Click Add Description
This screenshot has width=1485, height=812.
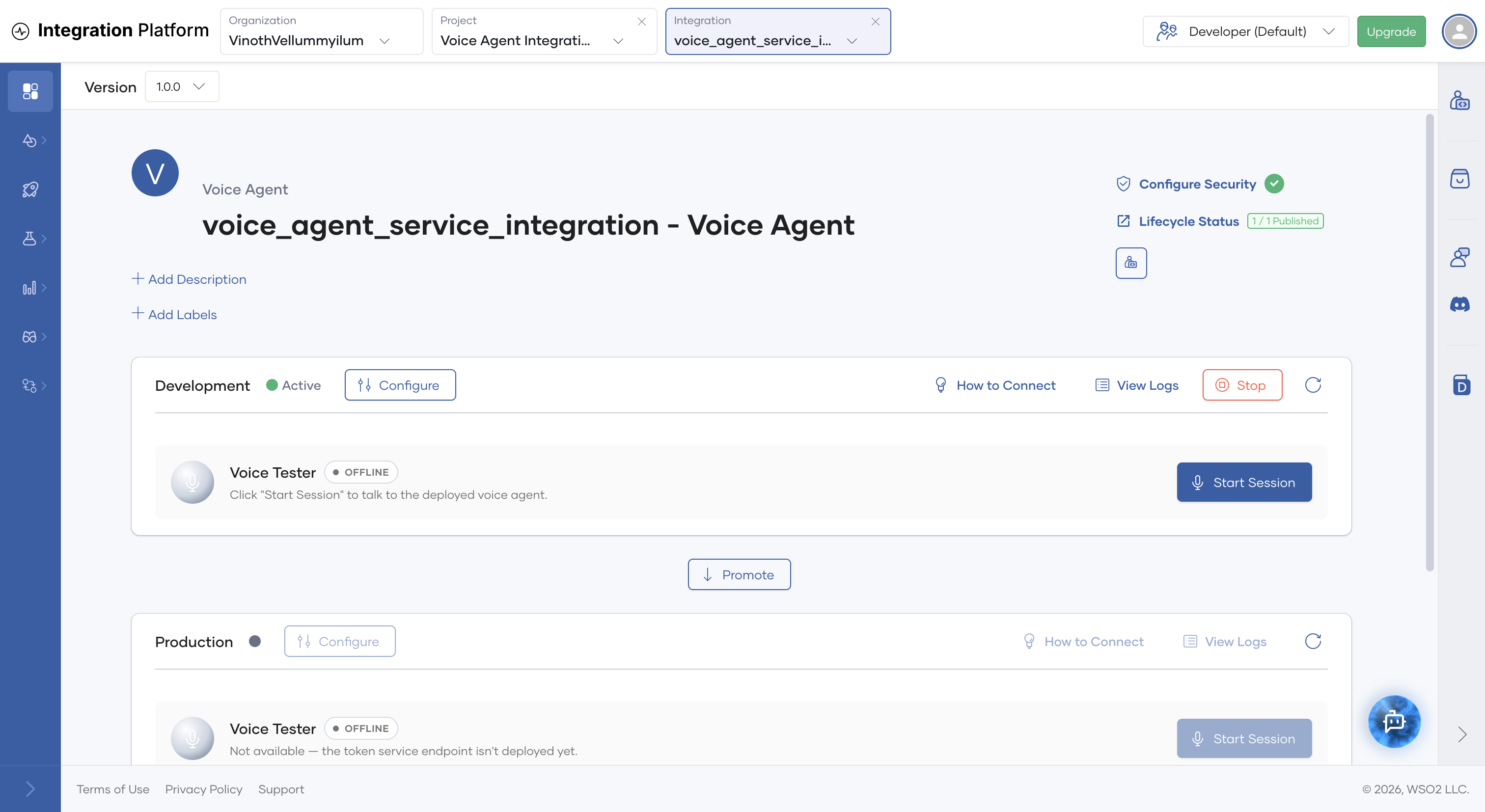pos(189,279)
